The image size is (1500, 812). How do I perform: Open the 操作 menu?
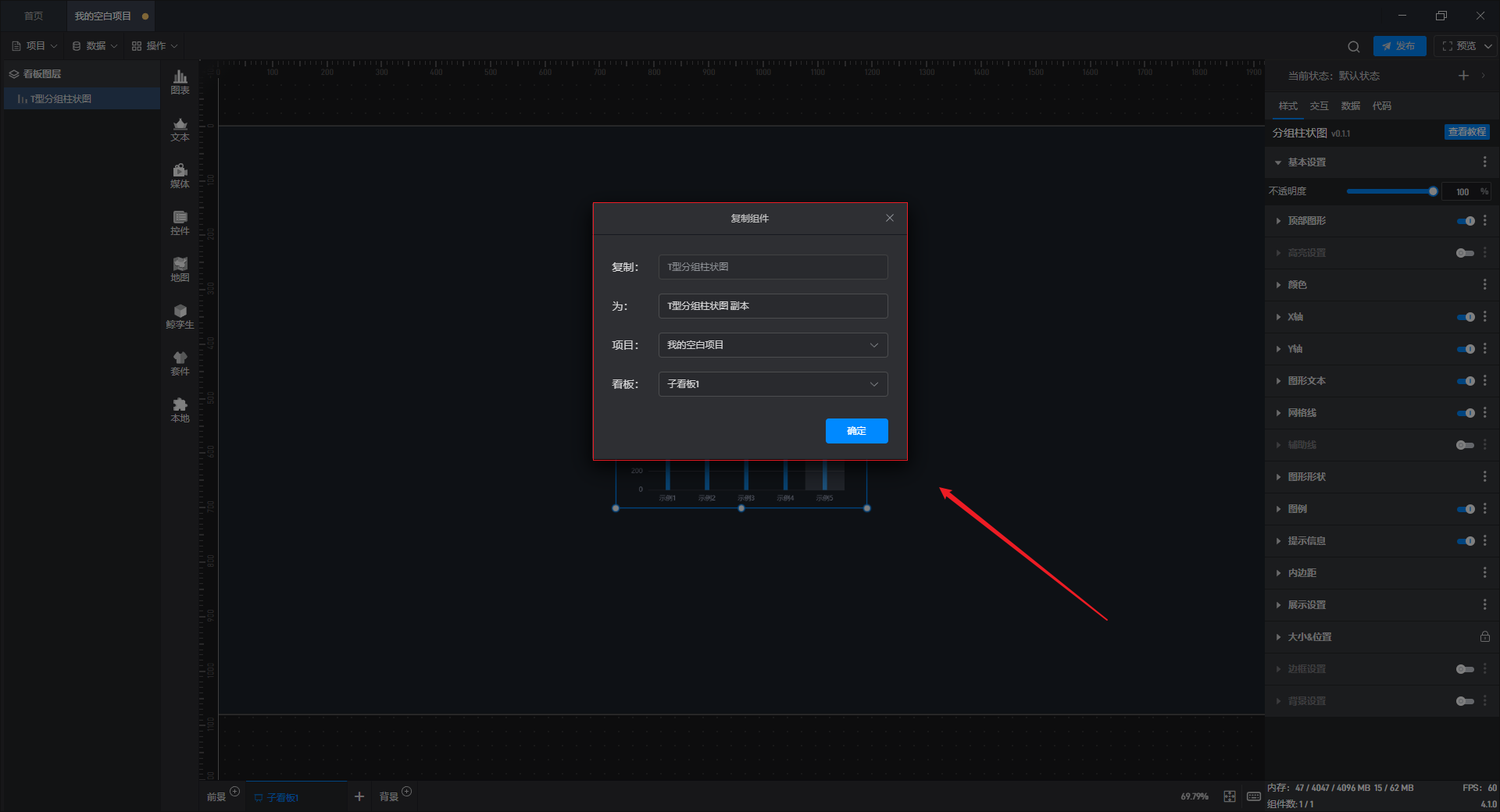(x=155, y=46)
